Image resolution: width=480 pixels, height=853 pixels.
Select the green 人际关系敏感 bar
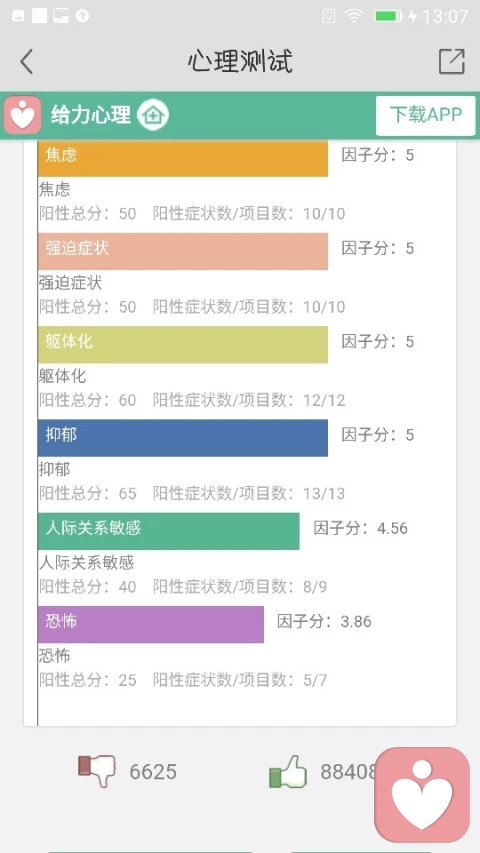(x=169, y=531)
